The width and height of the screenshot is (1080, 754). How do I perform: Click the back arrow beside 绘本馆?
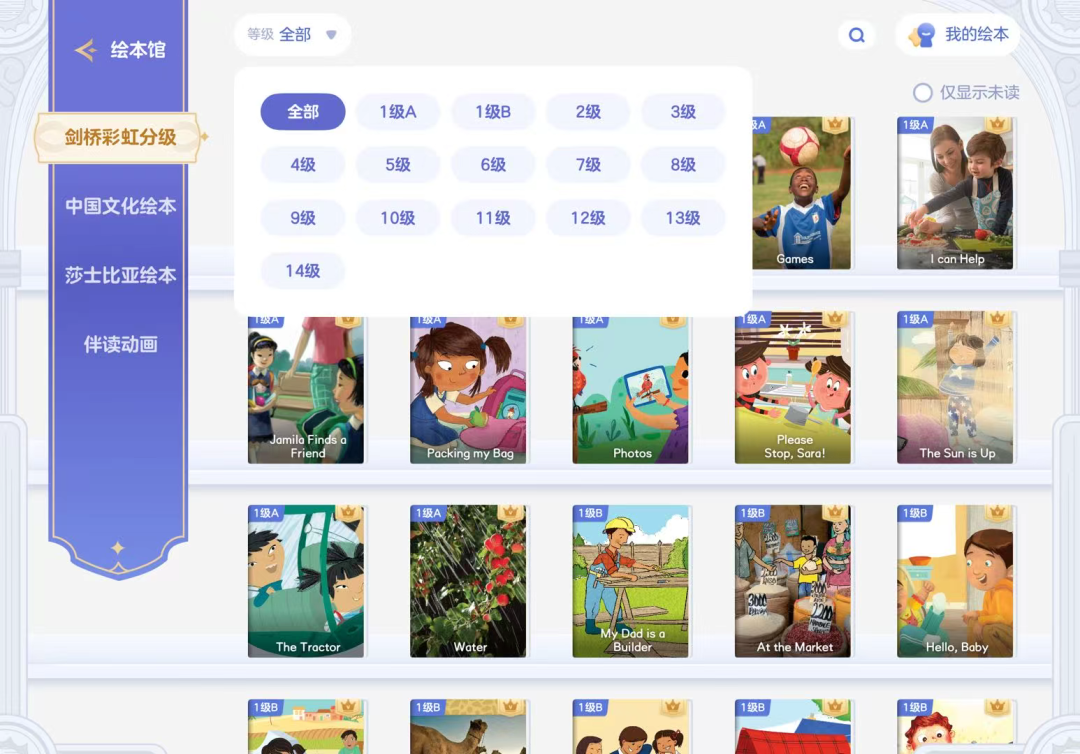click(85, 50)
